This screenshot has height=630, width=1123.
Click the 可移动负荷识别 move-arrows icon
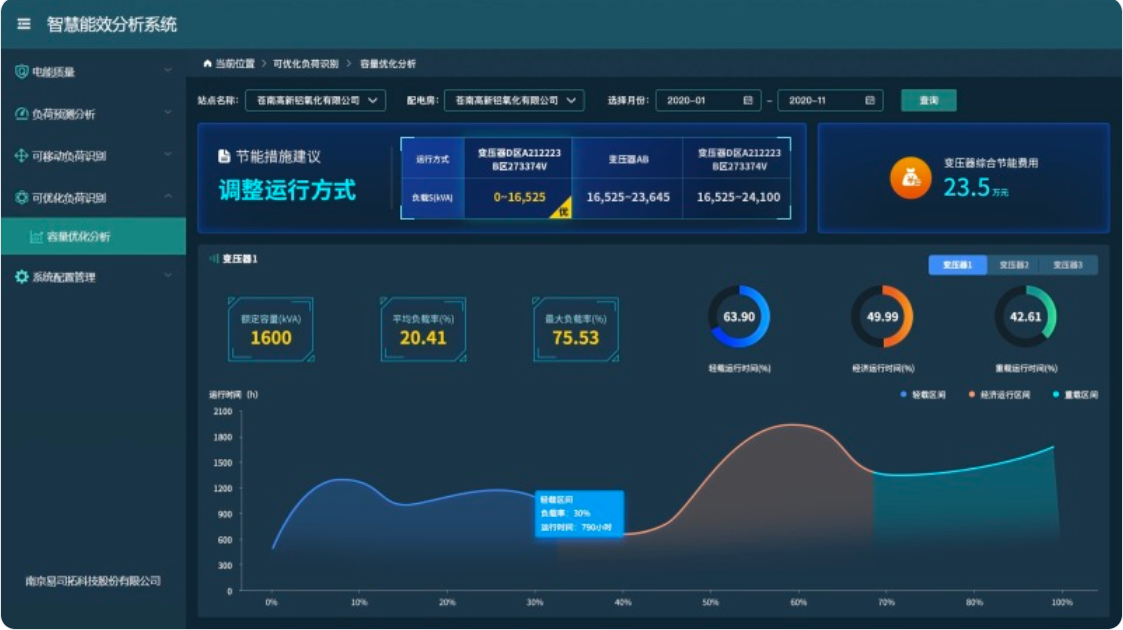[21, 155]
